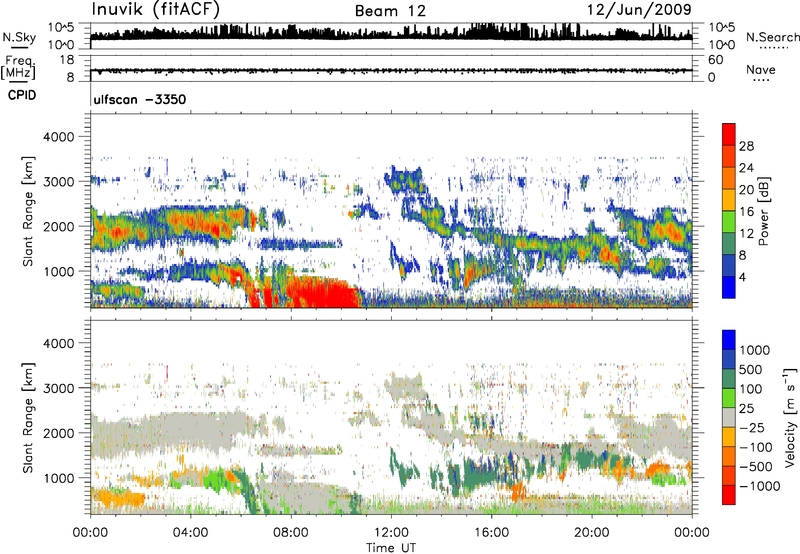Pick the yellow 16–20 dB power color segment
The width and height of the screenshot is (800, 554).
pos(729,200)
